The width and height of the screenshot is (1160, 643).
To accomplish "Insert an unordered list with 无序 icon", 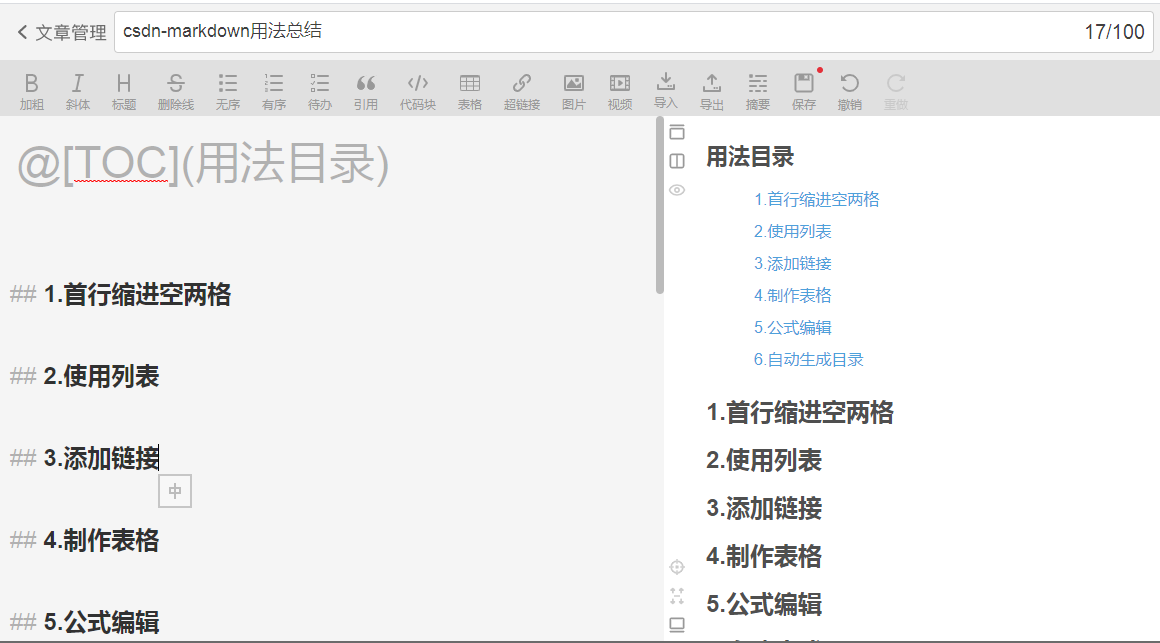I will tap(228, 88).
